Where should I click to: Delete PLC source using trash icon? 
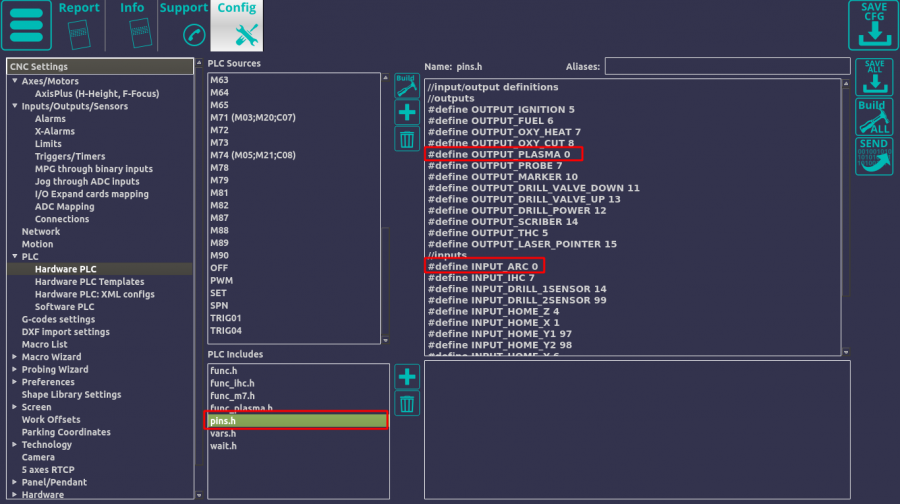[406, 139]
